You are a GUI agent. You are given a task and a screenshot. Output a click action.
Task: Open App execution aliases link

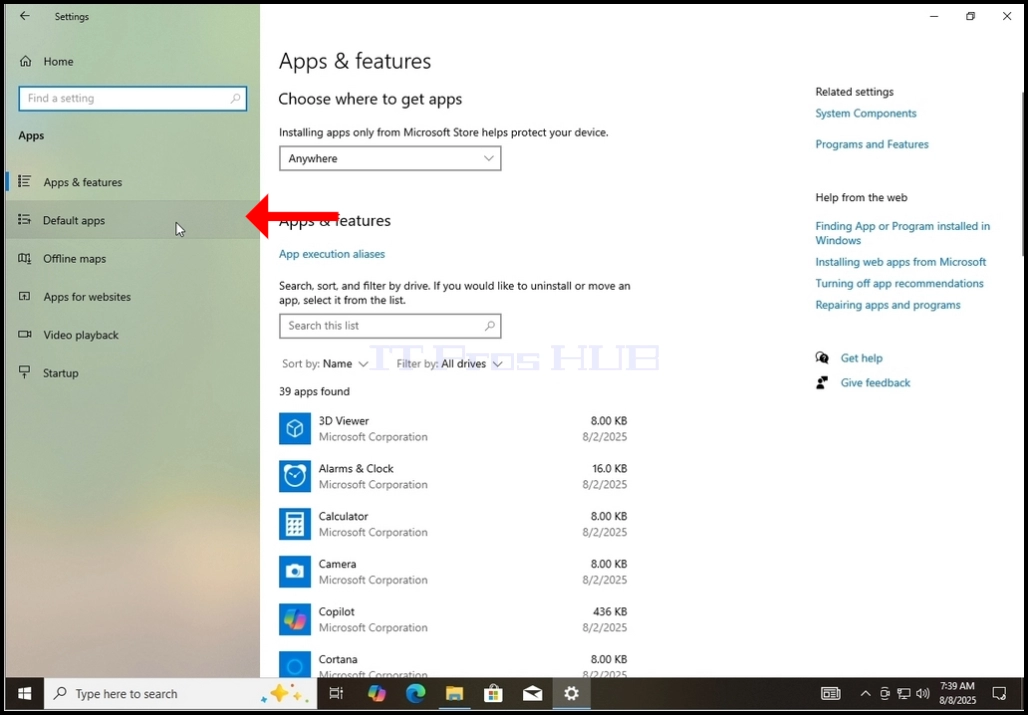(x=332, y=254)
